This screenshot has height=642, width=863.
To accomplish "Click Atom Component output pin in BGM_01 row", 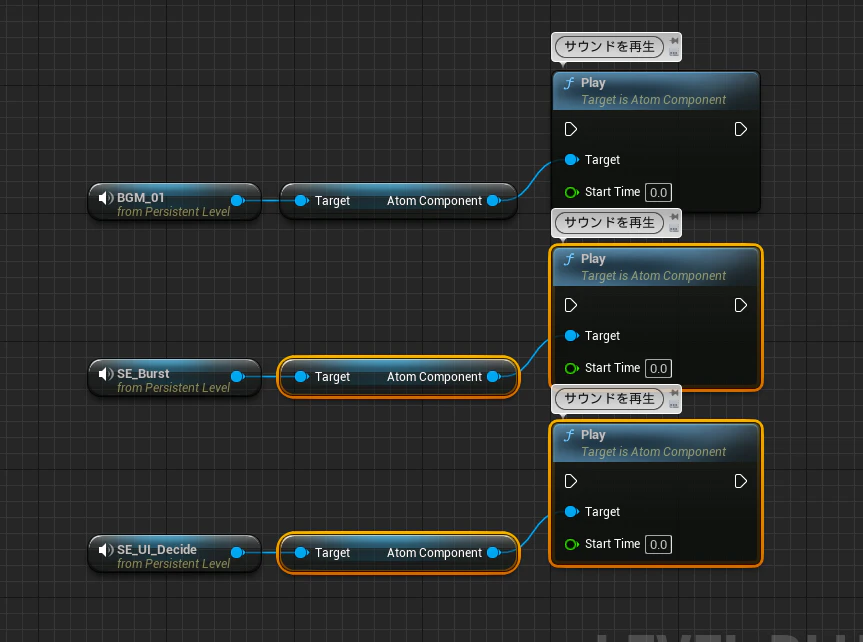I will 494,200.
